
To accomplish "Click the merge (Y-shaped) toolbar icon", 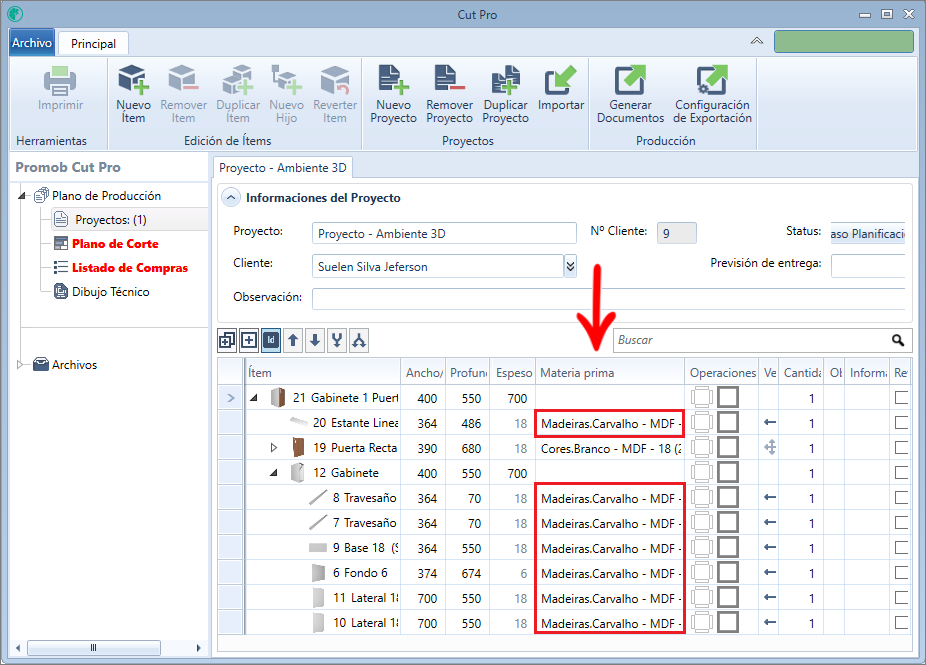I will (x=337, y=340).
